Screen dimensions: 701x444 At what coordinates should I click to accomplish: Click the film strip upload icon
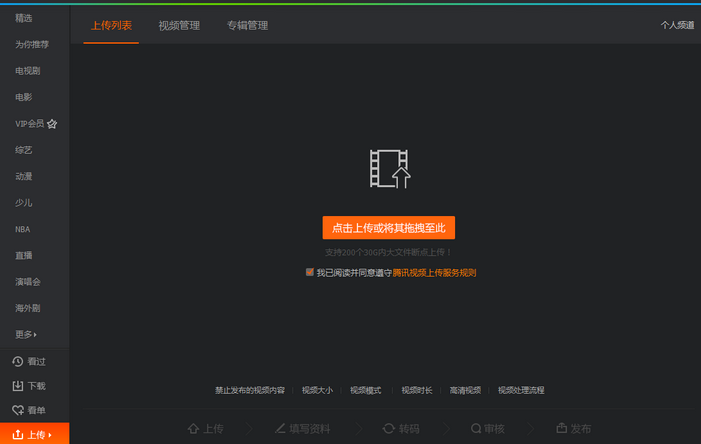coord(390,169)
